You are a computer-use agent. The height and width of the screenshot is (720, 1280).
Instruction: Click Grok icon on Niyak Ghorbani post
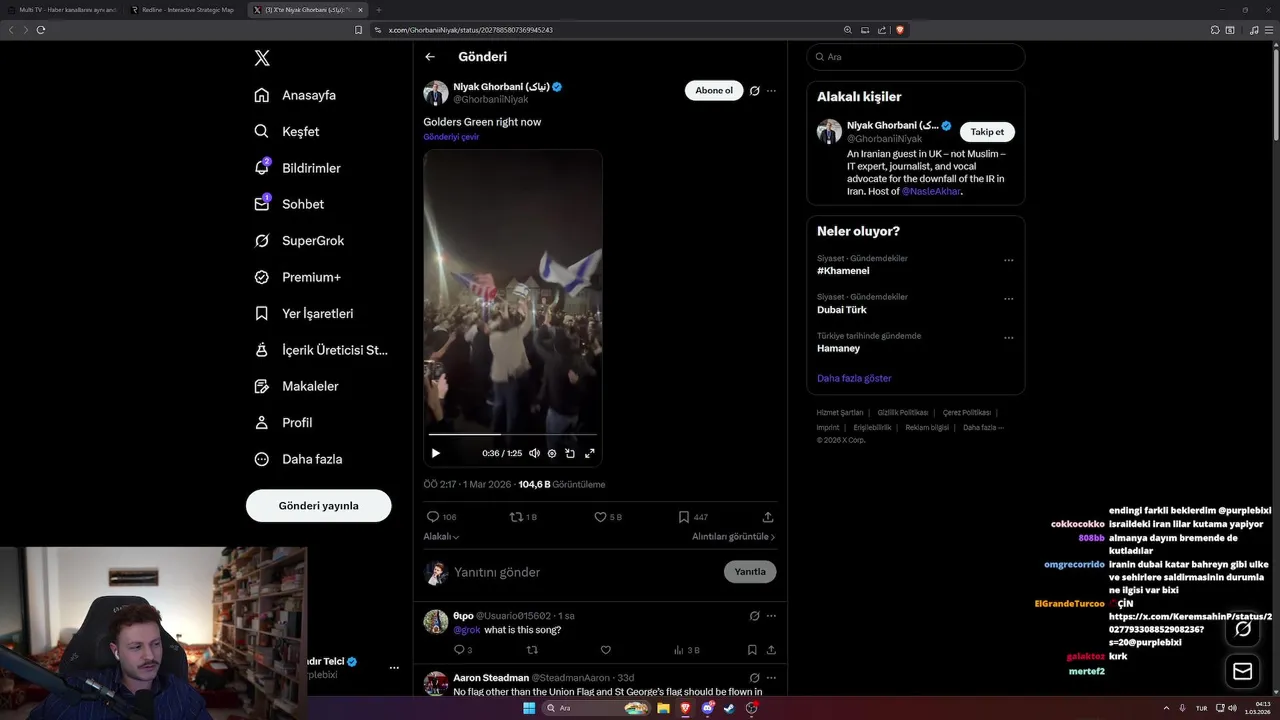coord(755,91)
